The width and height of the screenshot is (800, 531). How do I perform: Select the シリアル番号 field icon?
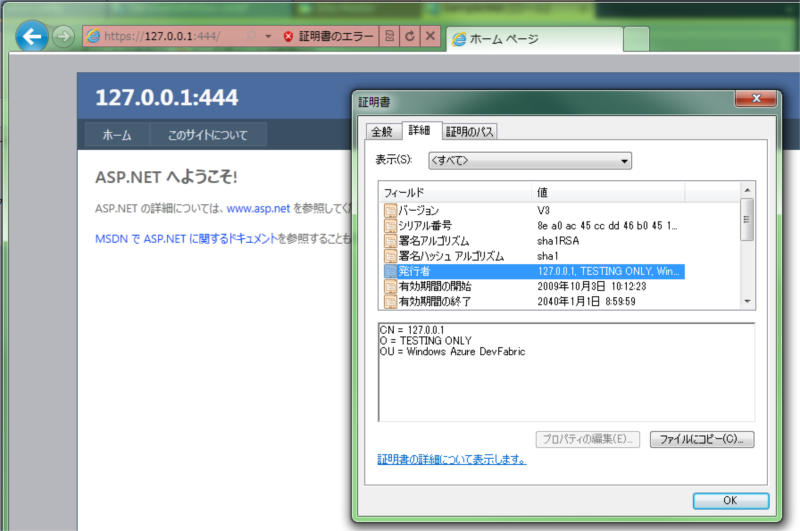coord(390,225)
